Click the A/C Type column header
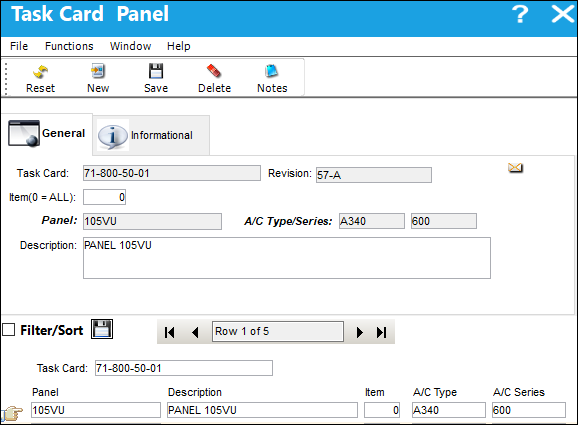 point(435,392)
